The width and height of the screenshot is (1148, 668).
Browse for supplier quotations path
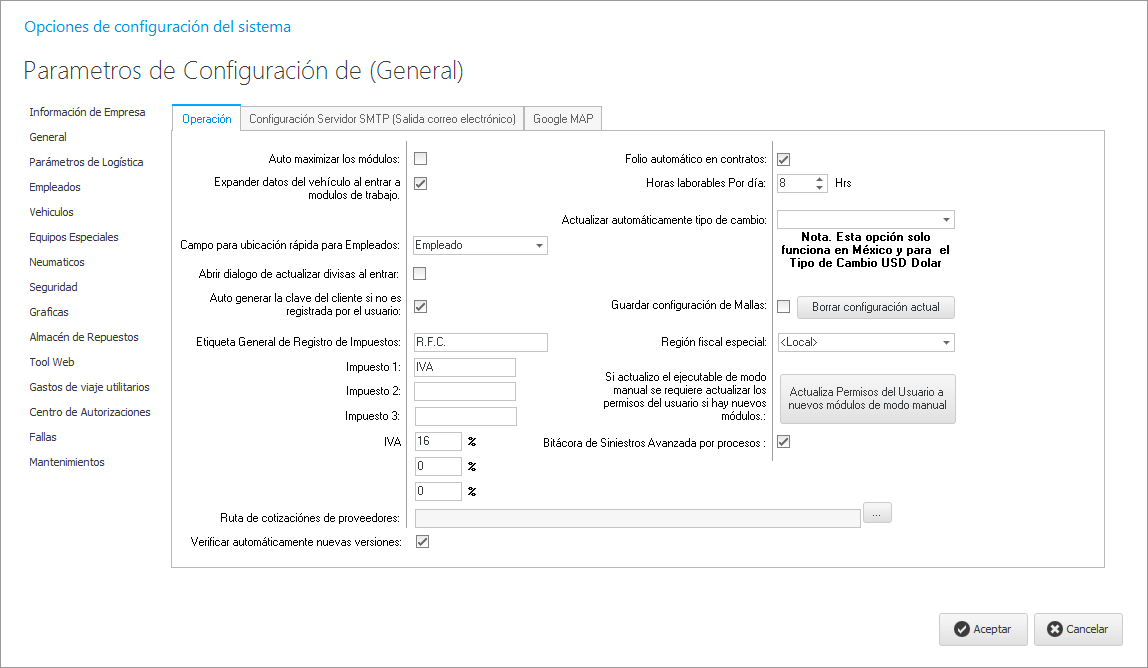click(x=876, y=513)
